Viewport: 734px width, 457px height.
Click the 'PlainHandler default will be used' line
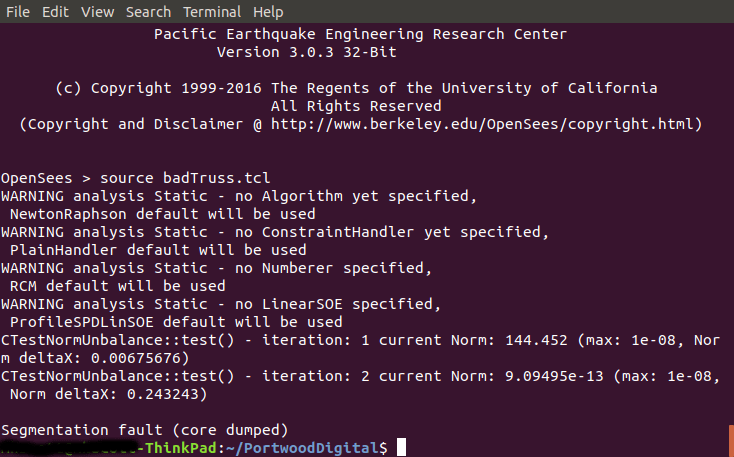click(x=157, y=250)
